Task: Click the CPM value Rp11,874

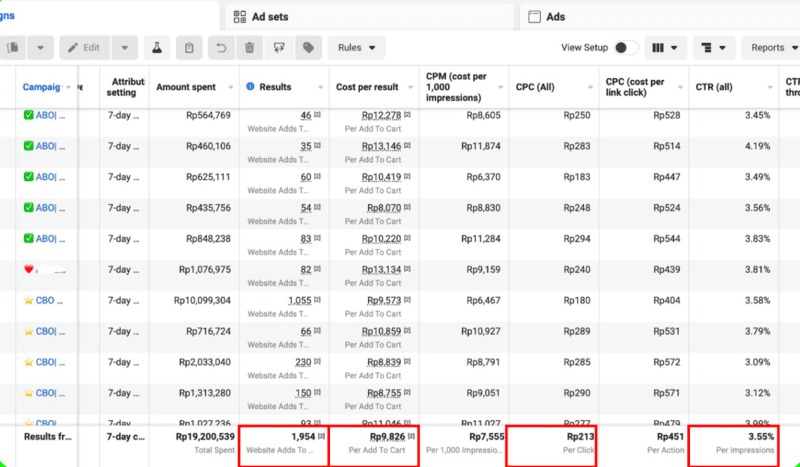Action: [481, 146]
